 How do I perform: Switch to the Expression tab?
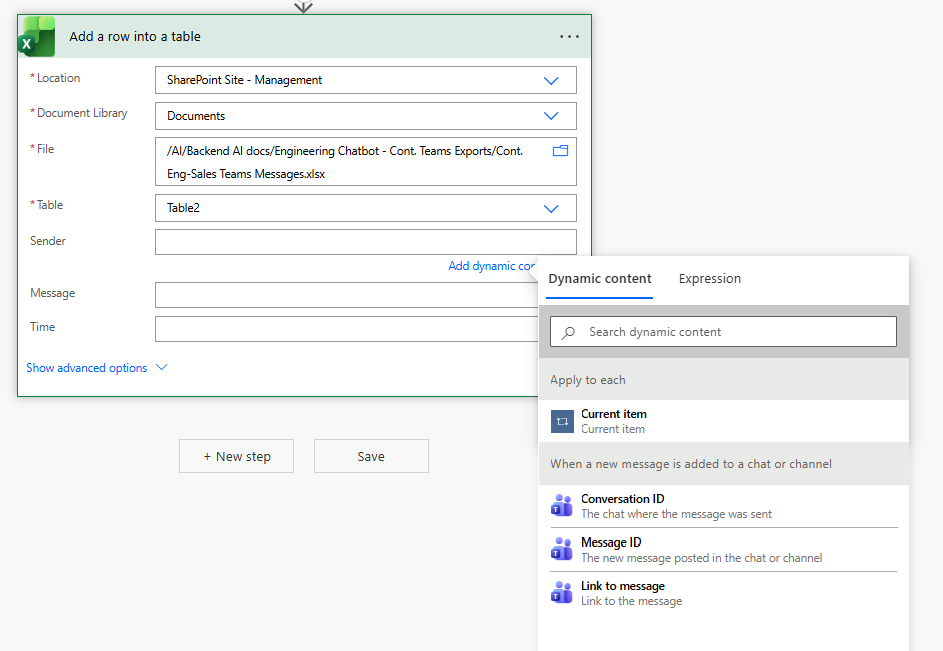(710, 279)
